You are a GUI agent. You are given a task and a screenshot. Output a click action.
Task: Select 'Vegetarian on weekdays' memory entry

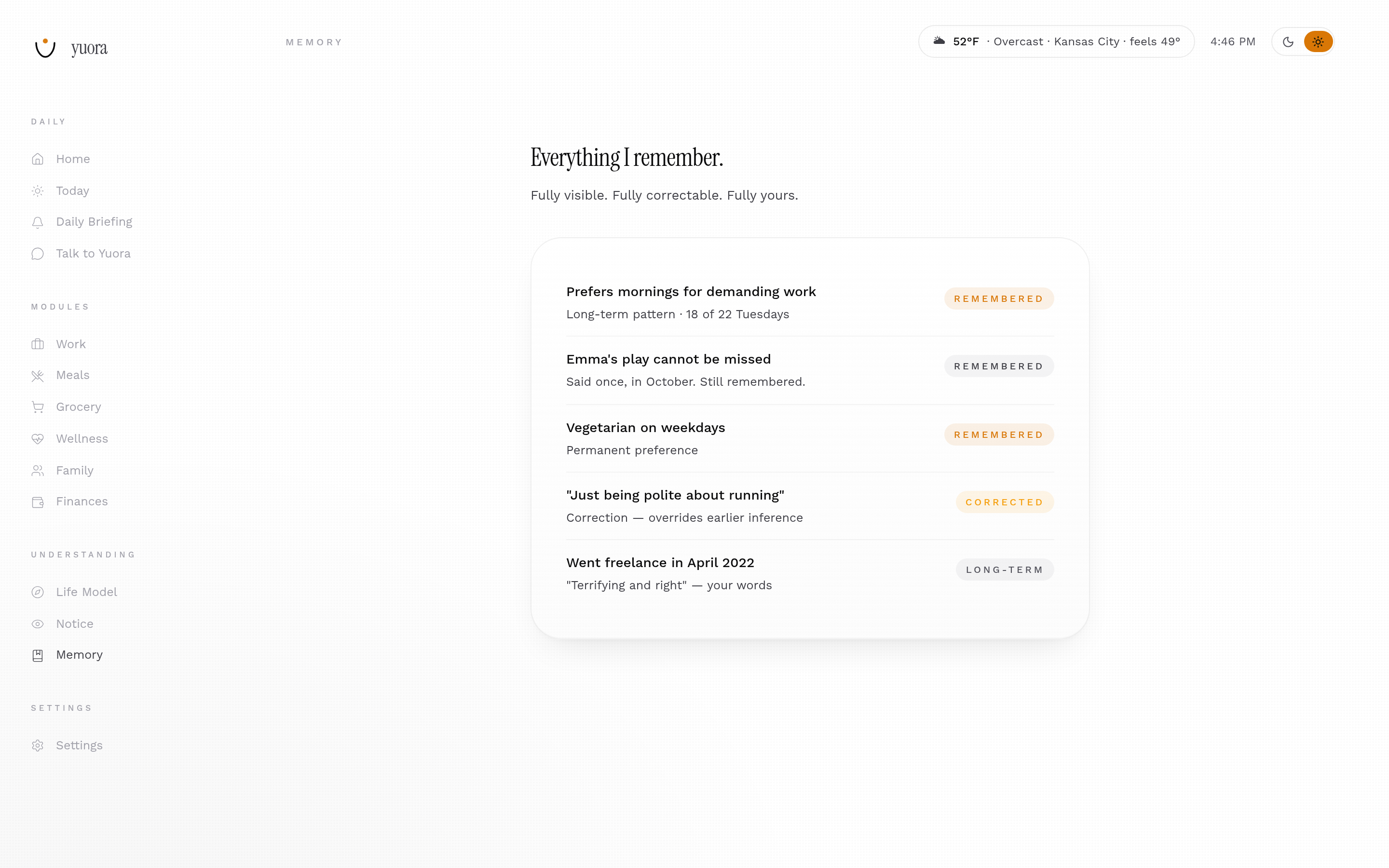coord(810,439)
